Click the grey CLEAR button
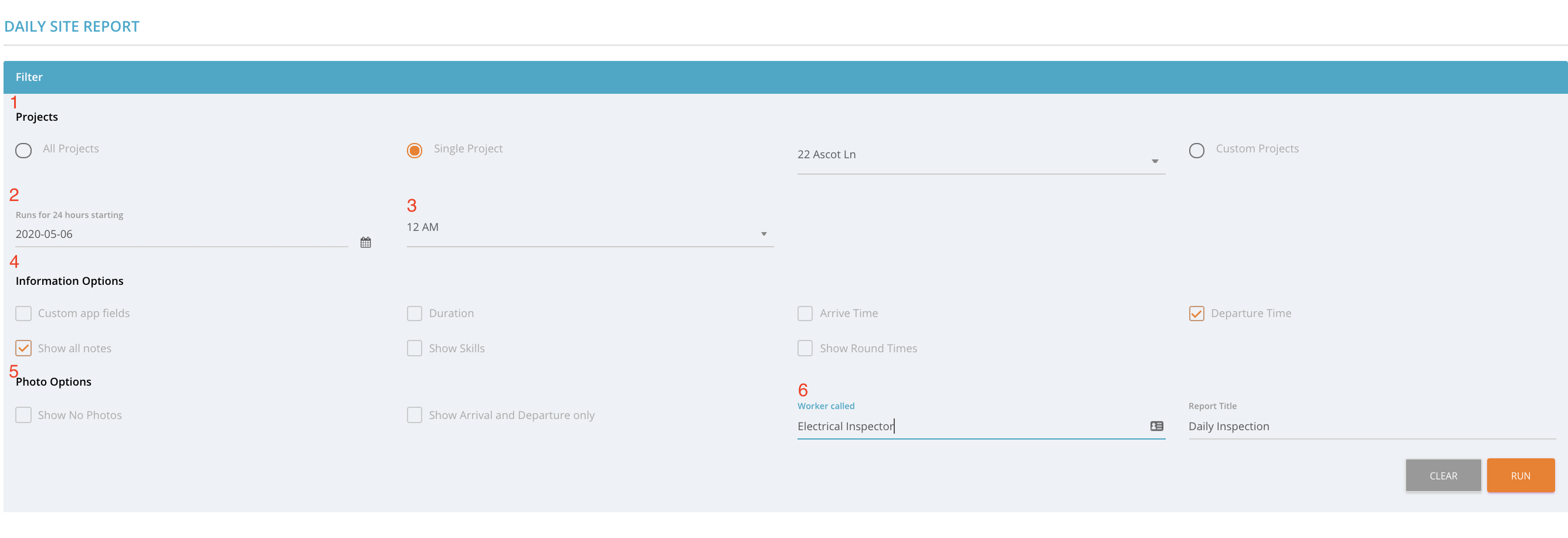1568x538 pixels. pos(1443,475)
